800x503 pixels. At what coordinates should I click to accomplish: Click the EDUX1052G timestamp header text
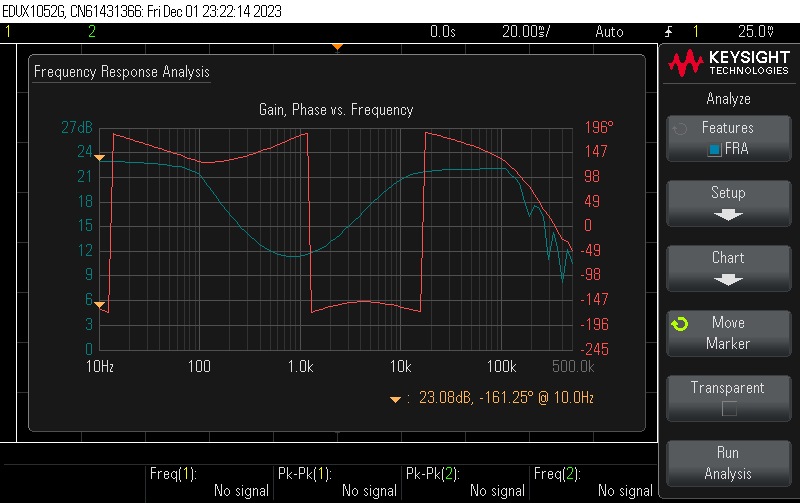click(x=142, y=11)
